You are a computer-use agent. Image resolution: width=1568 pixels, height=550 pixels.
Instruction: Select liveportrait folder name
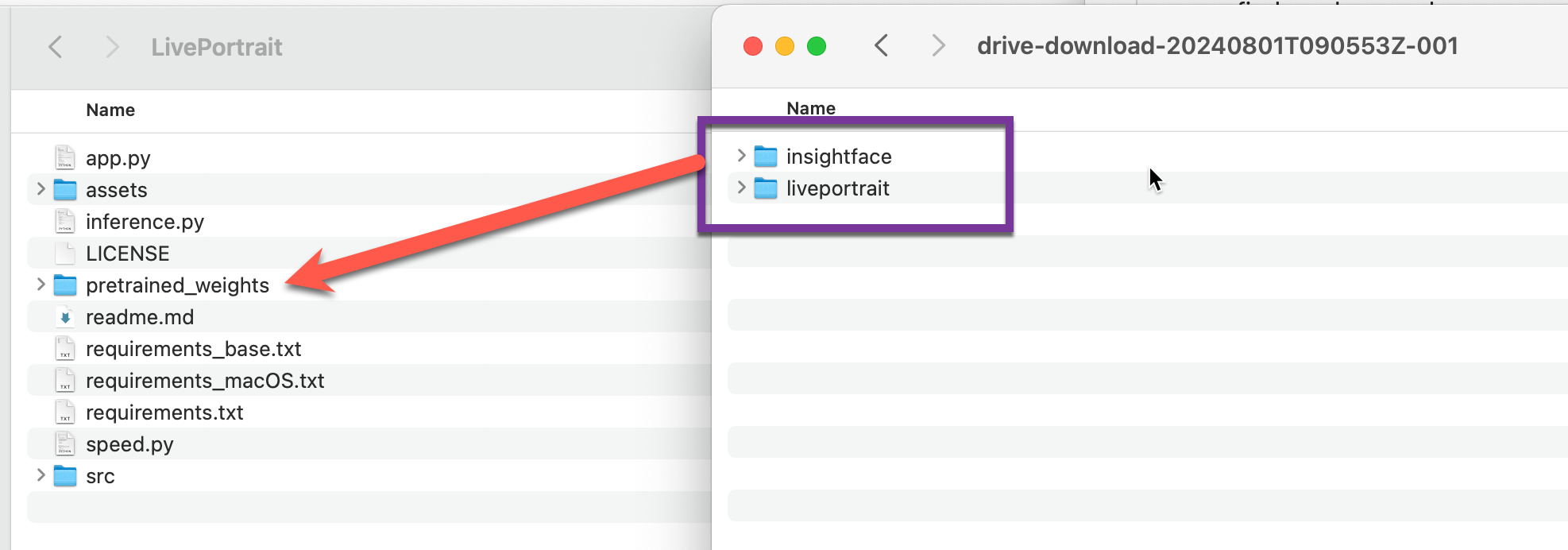(838, 188)
